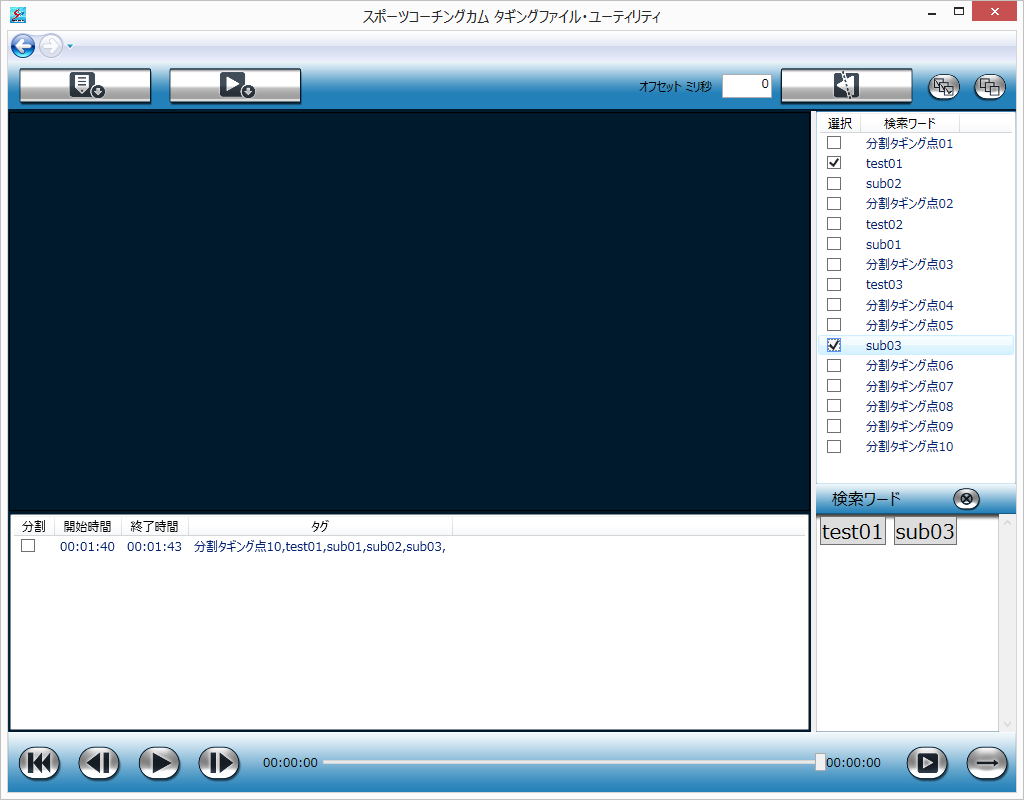Click the 選択 column header
This screenshot has width=1024, height=800.
[x=840, y=123]
